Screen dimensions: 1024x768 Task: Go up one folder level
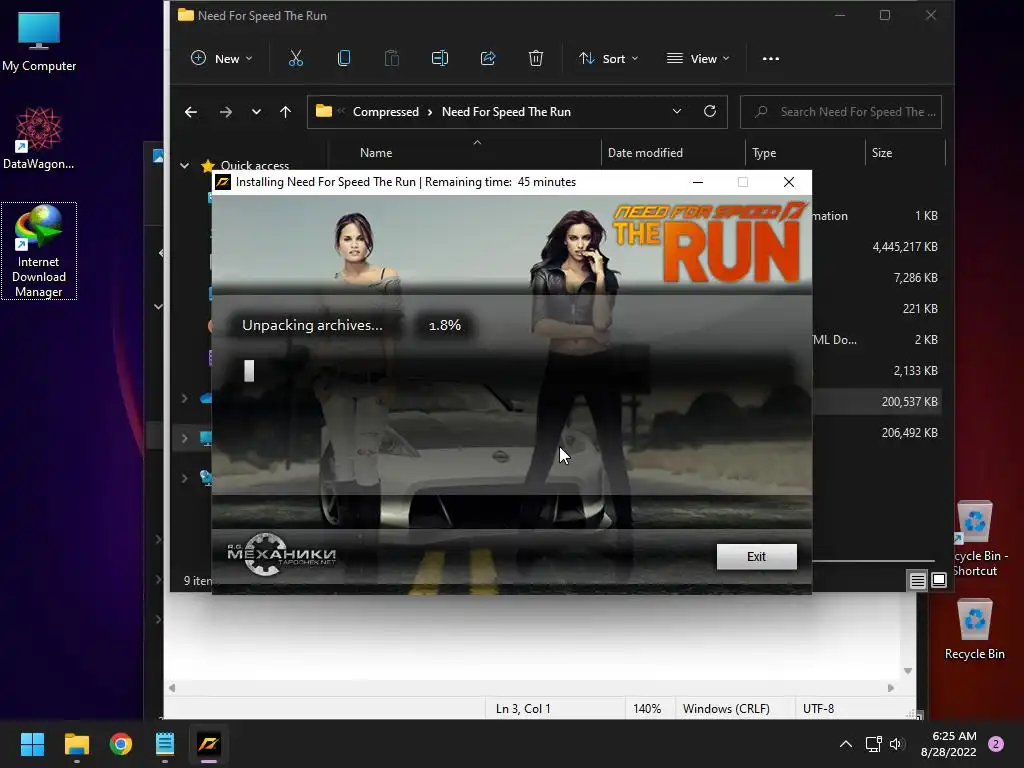pyautogui.click(x=285, y=112)
